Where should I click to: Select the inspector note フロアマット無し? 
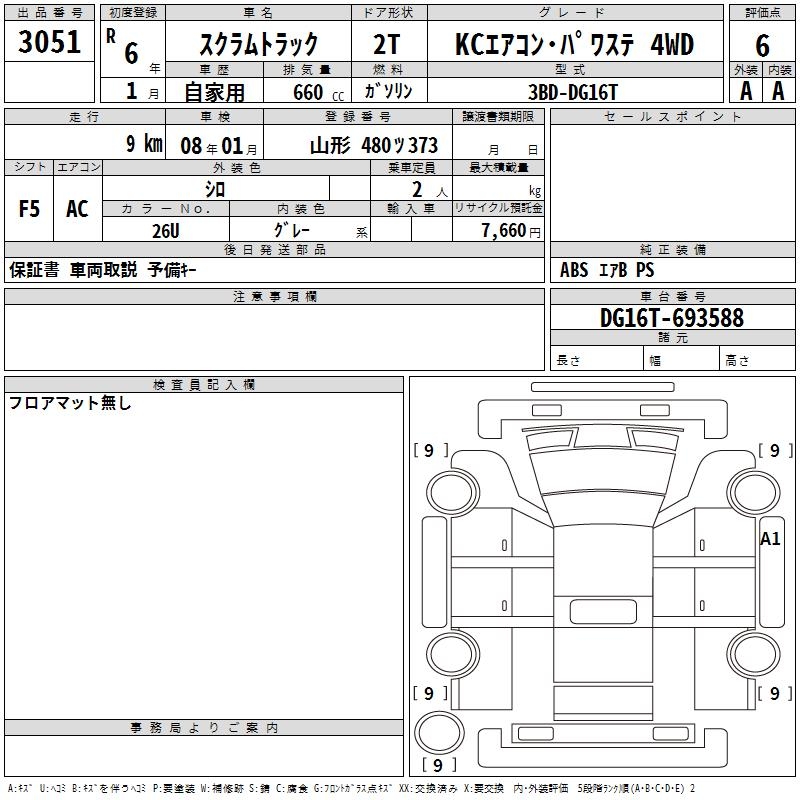point(70,403)
